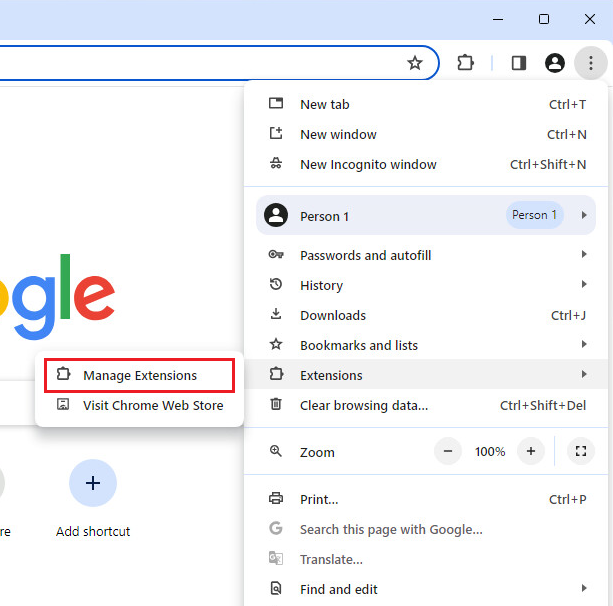Click the key icon beside Passwords

[x=276, y=255]
